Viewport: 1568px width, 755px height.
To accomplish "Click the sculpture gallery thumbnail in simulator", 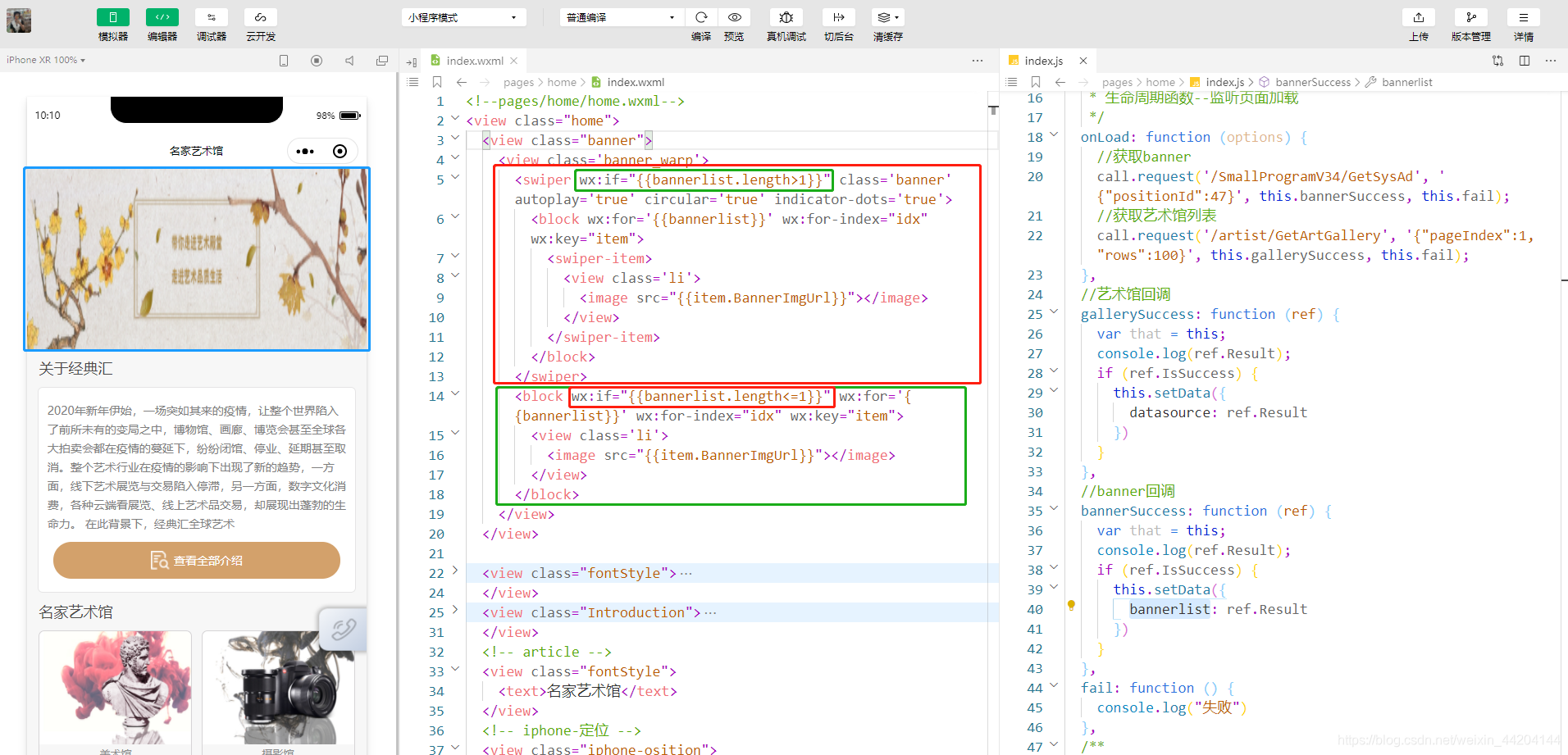I will [x=115, y=689].
